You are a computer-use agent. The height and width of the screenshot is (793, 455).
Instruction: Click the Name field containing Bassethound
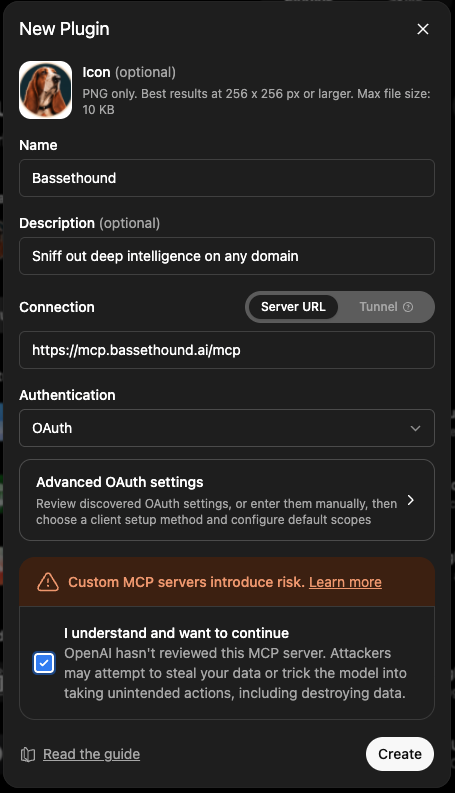point(227,178)
